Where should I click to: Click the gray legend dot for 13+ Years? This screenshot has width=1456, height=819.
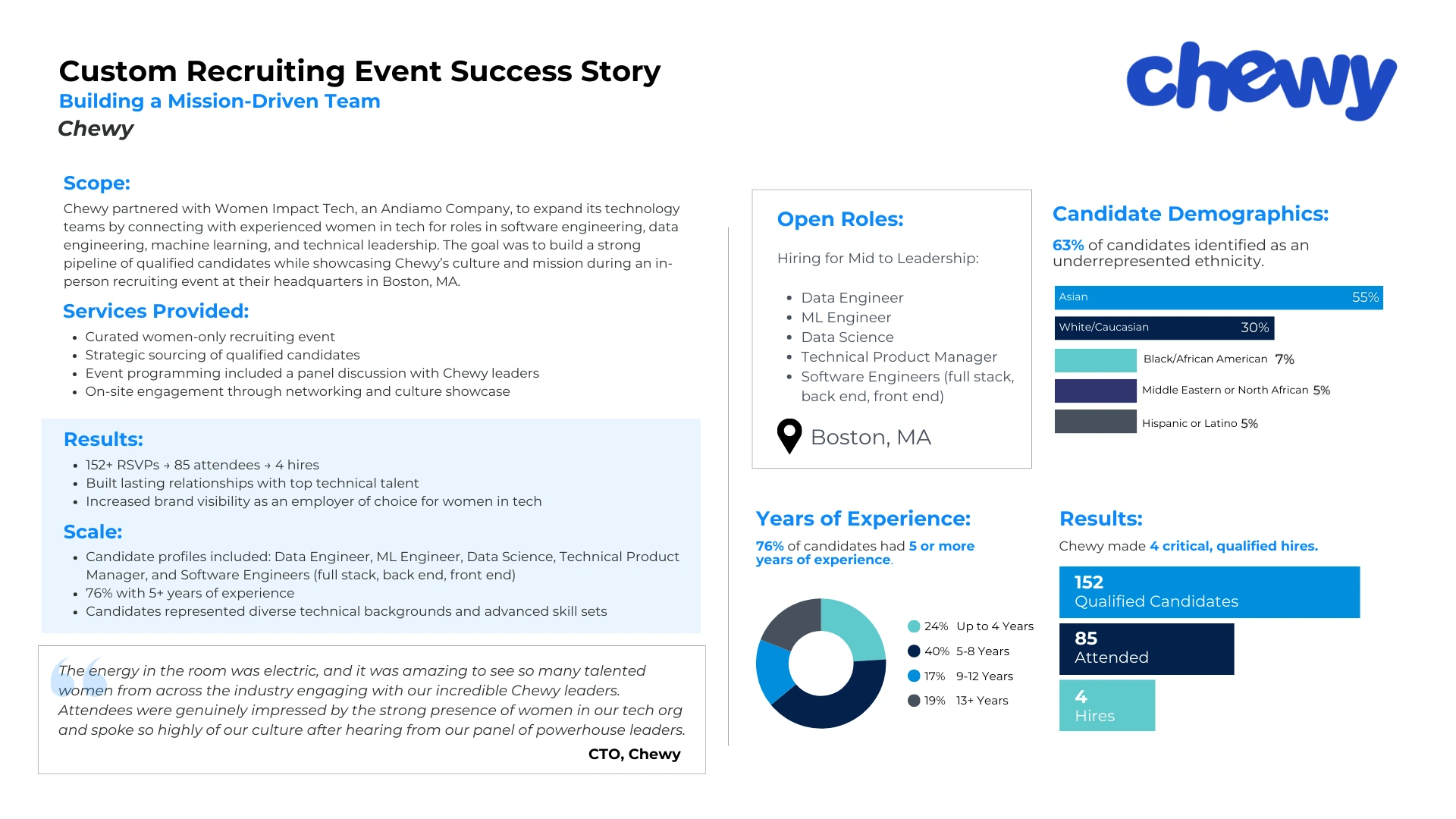(x=914, y=701)
